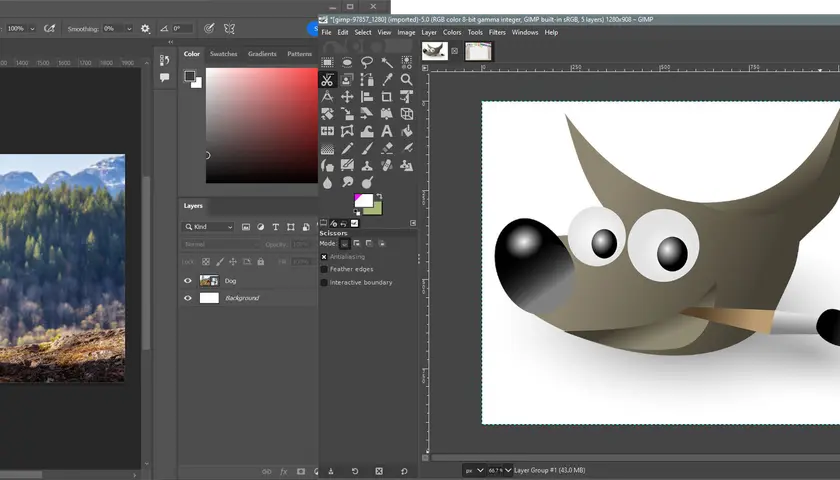Switch to the Swatches tab in Photoshop
Viewport: 840px width, 480px height.
(223, 54)
